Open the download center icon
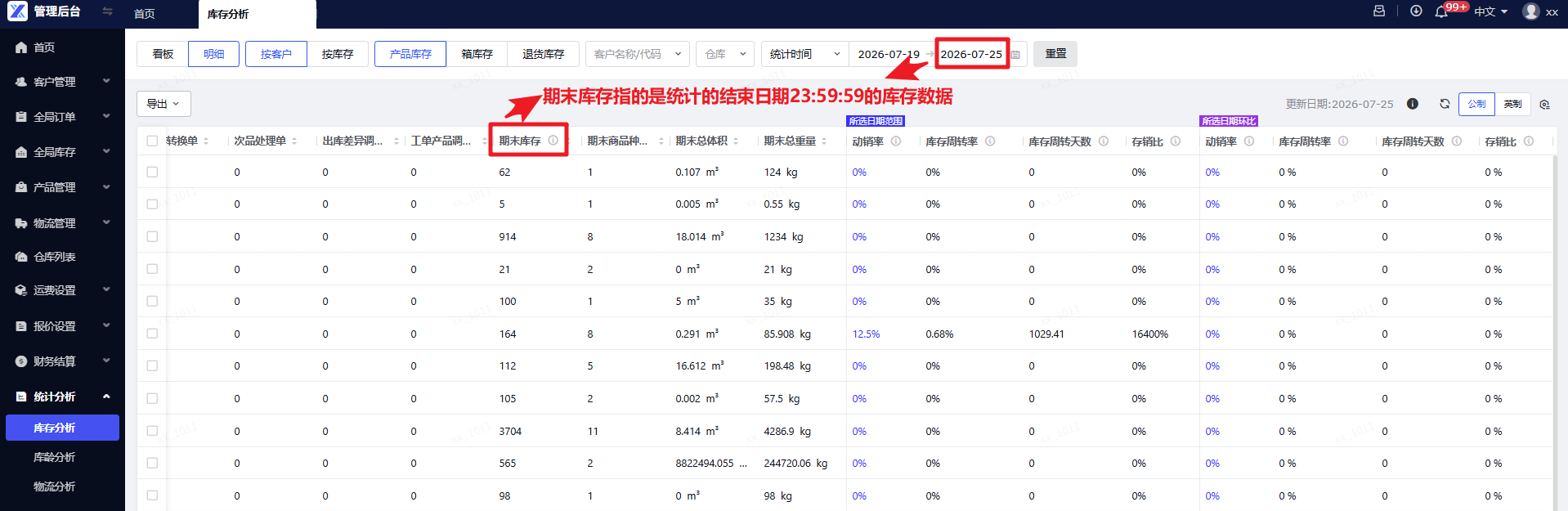Viewport: 1568px width, 511px height. coord(1416,11)
